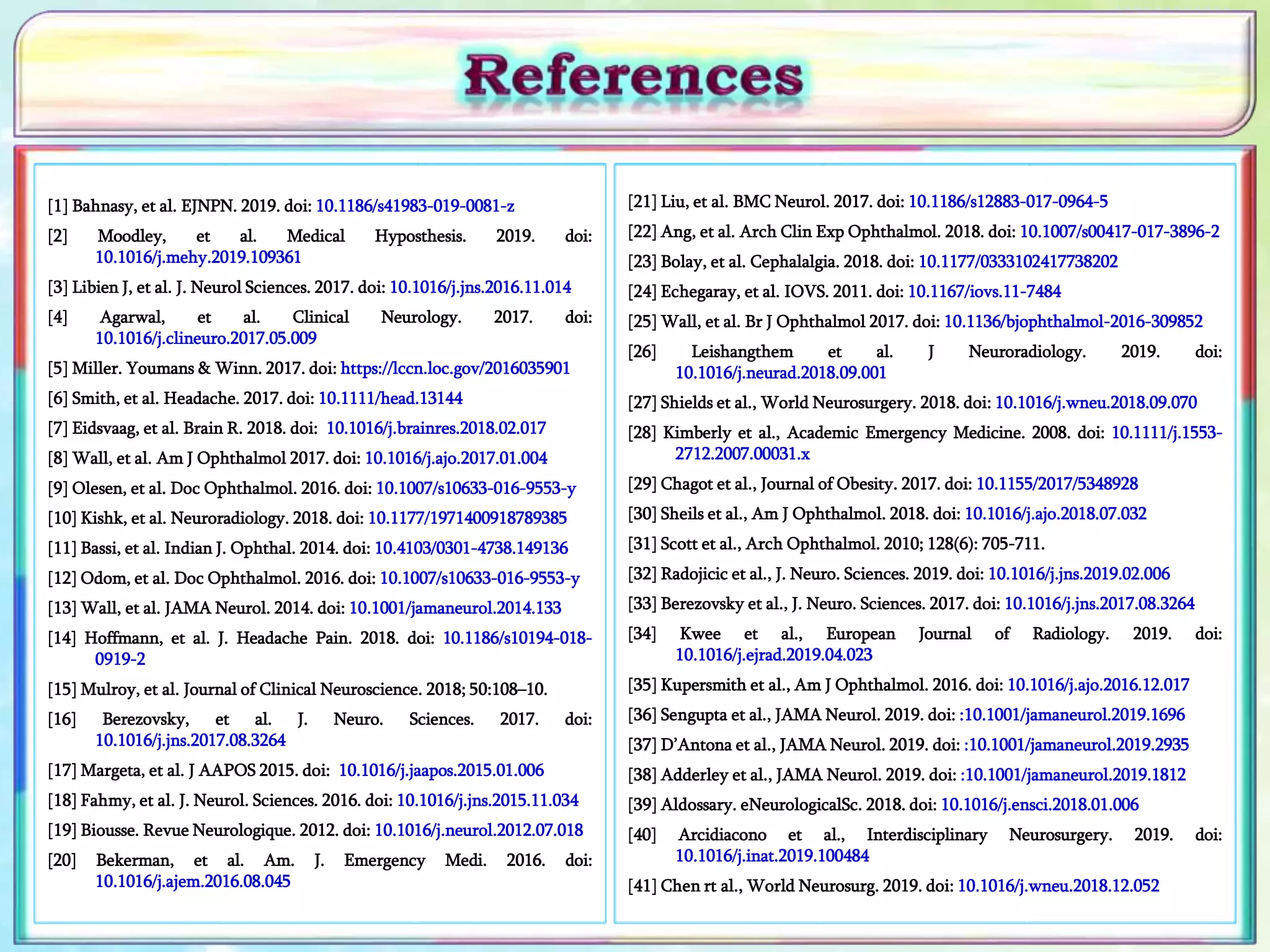Viewport: 1270px width, 952px height.
Task: Click the Bolay Cephalalgia 2018 DOI link
Action: click(1018, 262)
